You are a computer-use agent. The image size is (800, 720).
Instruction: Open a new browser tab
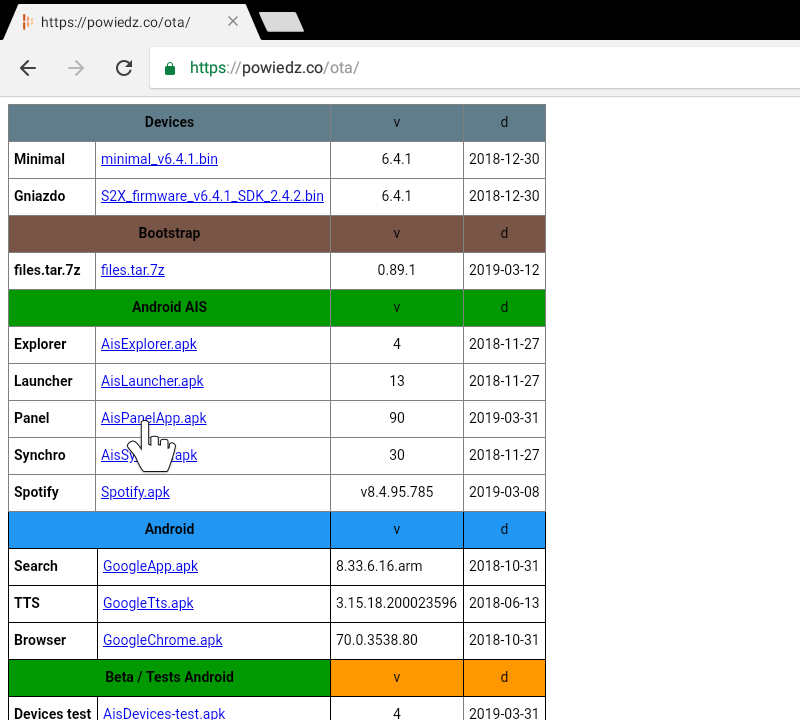281,20
